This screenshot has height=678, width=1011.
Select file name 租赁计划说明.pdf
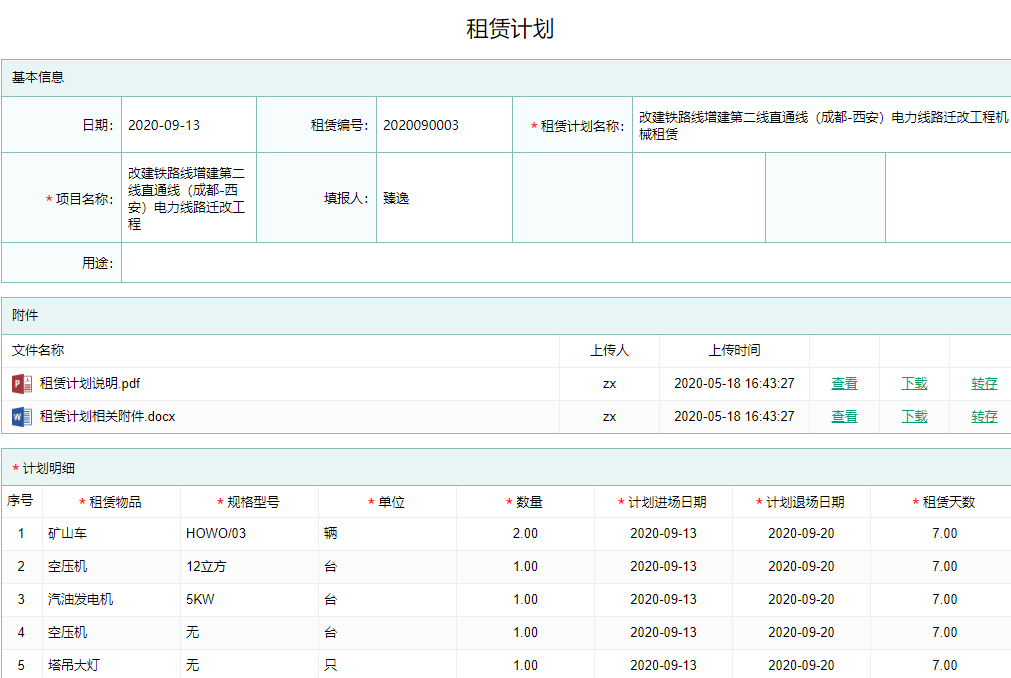pos(90,383)
